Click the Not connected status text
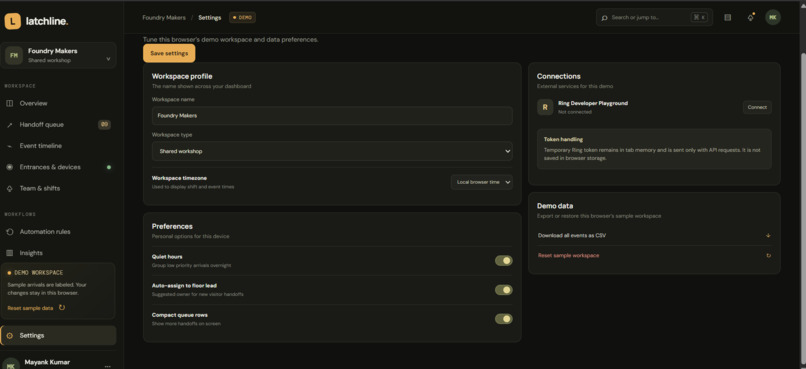 (575, 112)
